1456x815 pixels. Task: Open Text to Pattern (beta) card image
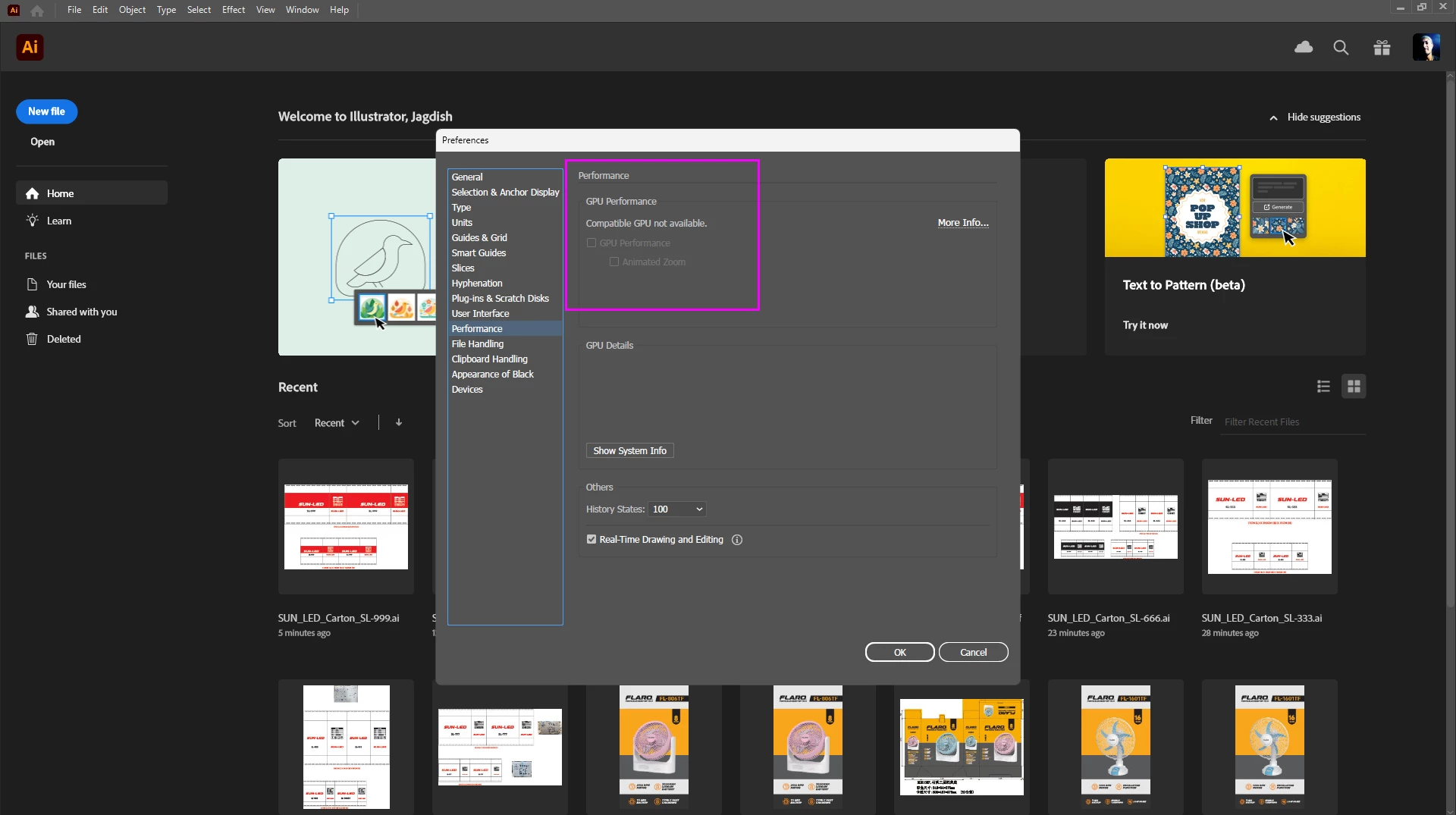(x=1235, y=208)
